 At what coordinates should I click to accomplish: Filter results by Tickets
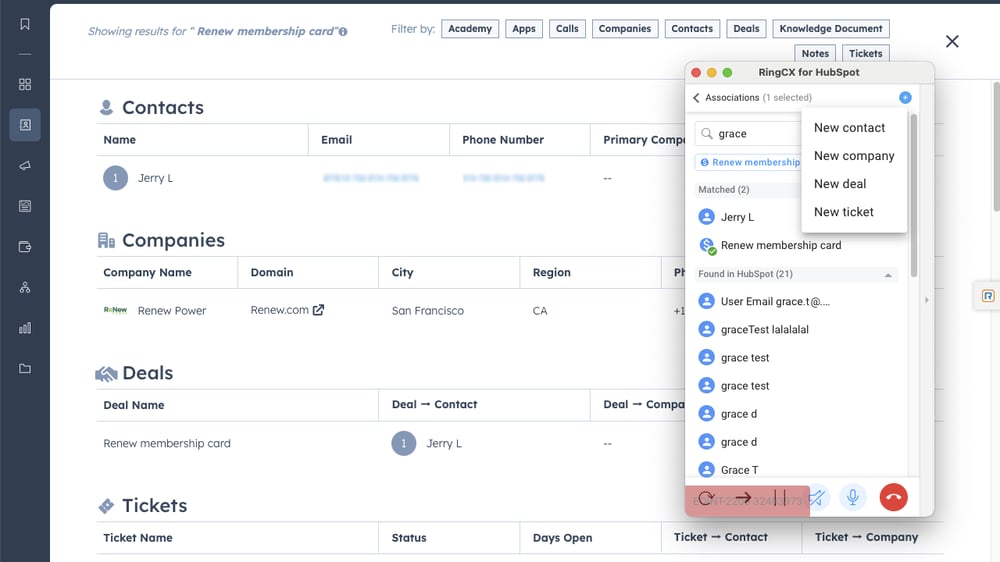[865, 54]
